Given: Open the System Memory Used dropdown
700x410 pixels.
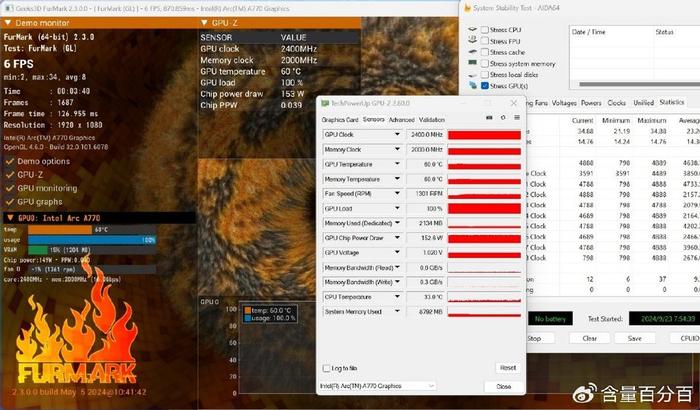Looking at the screenshot, I should click(x=397, y=311).
